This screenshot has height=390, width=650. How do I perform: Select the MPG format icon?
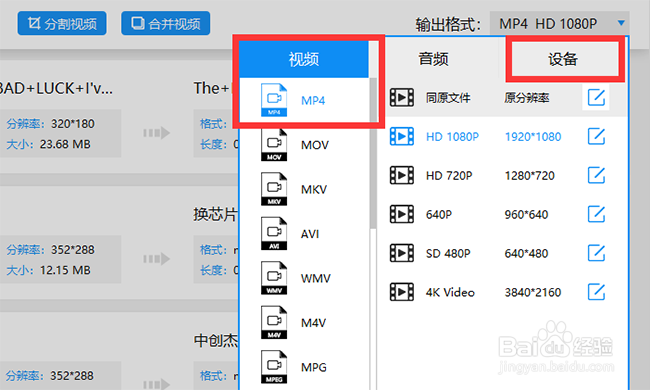274,367
